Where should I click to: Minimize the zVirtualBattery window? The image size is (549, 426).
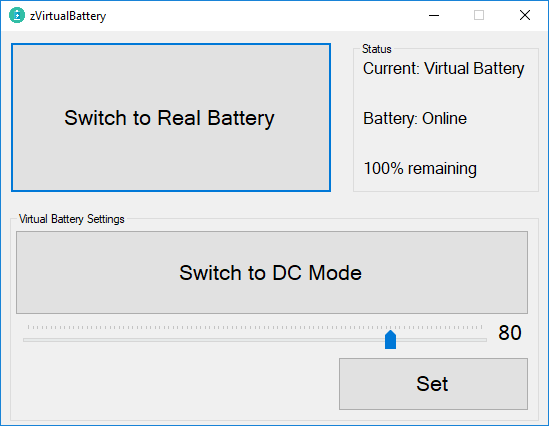[434, 15]
